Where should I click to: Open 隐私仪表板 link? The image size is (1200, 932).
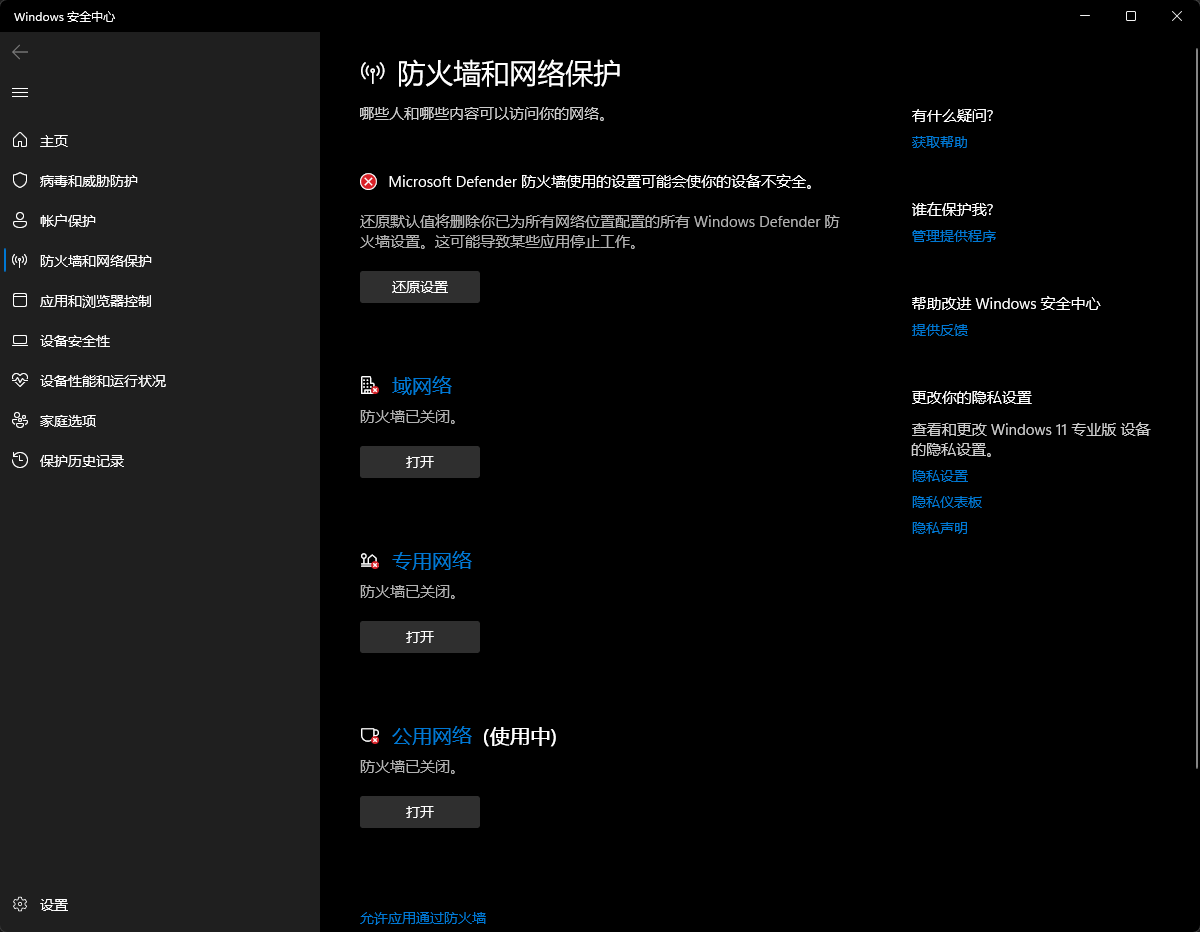coord(947,502)
